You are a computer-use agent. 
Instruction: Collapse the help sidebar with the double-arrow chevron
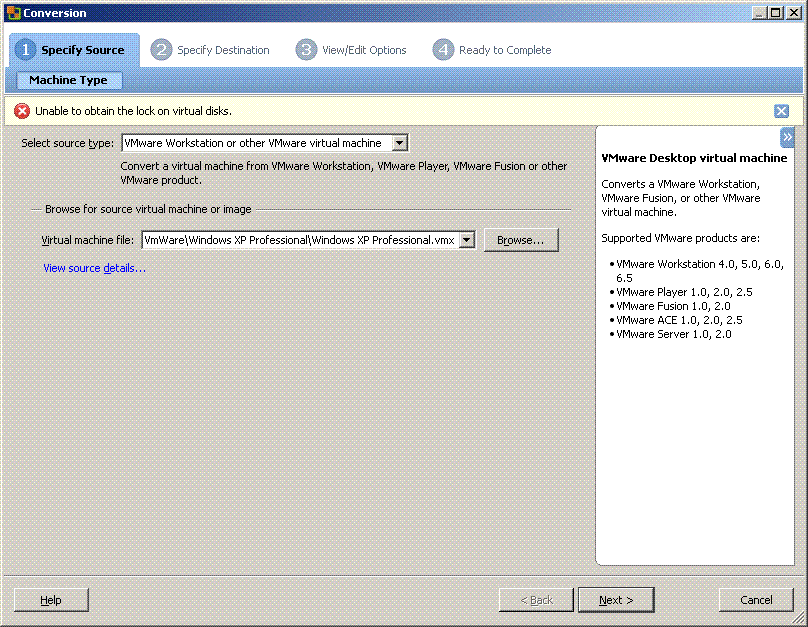pos(788,137)
